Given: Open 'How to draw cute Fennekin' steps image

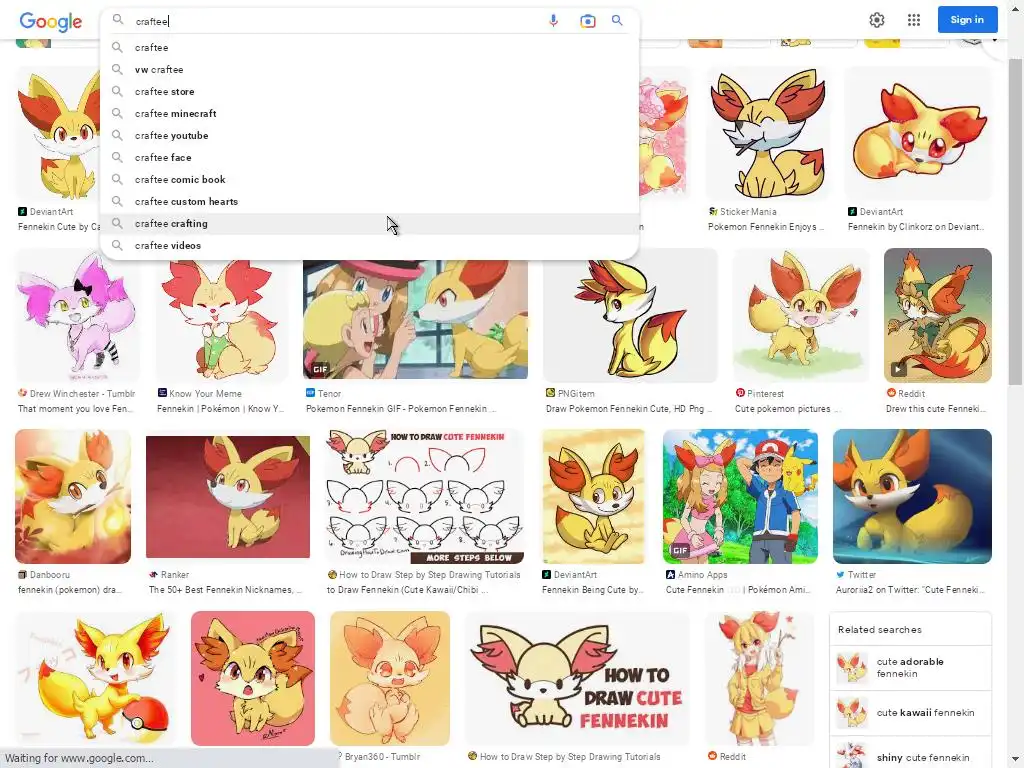Looking at the screenshot, I should coord(424,496).
